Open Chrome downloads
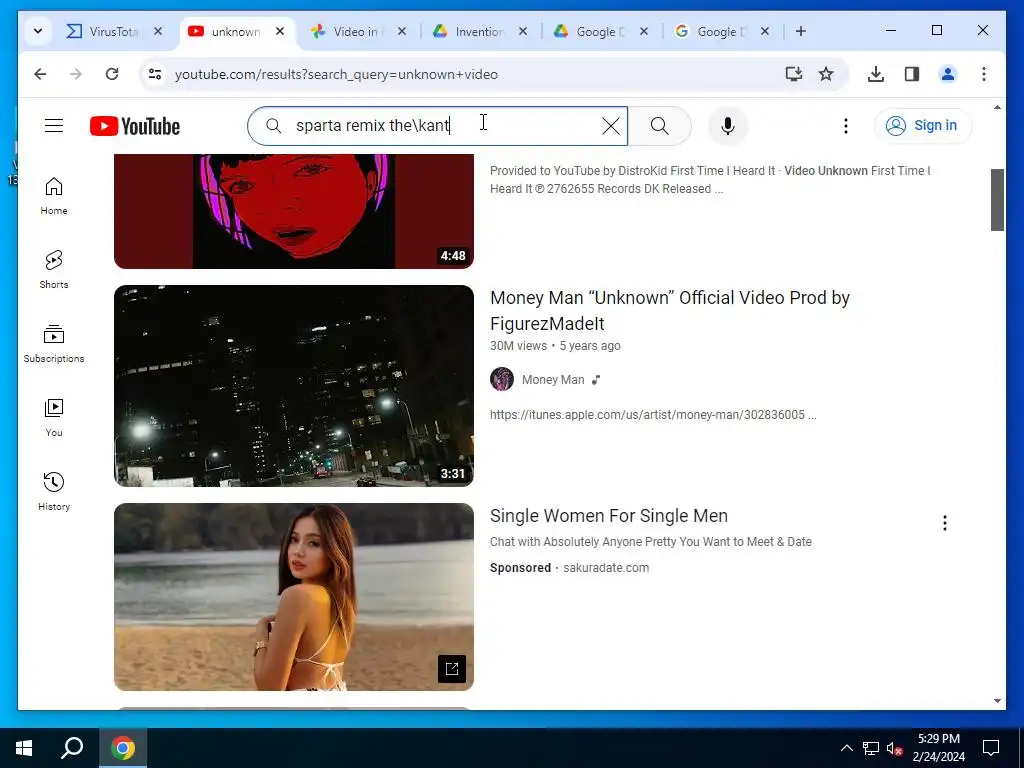Viewport: 1024px width, 768px height. (876, 74)
